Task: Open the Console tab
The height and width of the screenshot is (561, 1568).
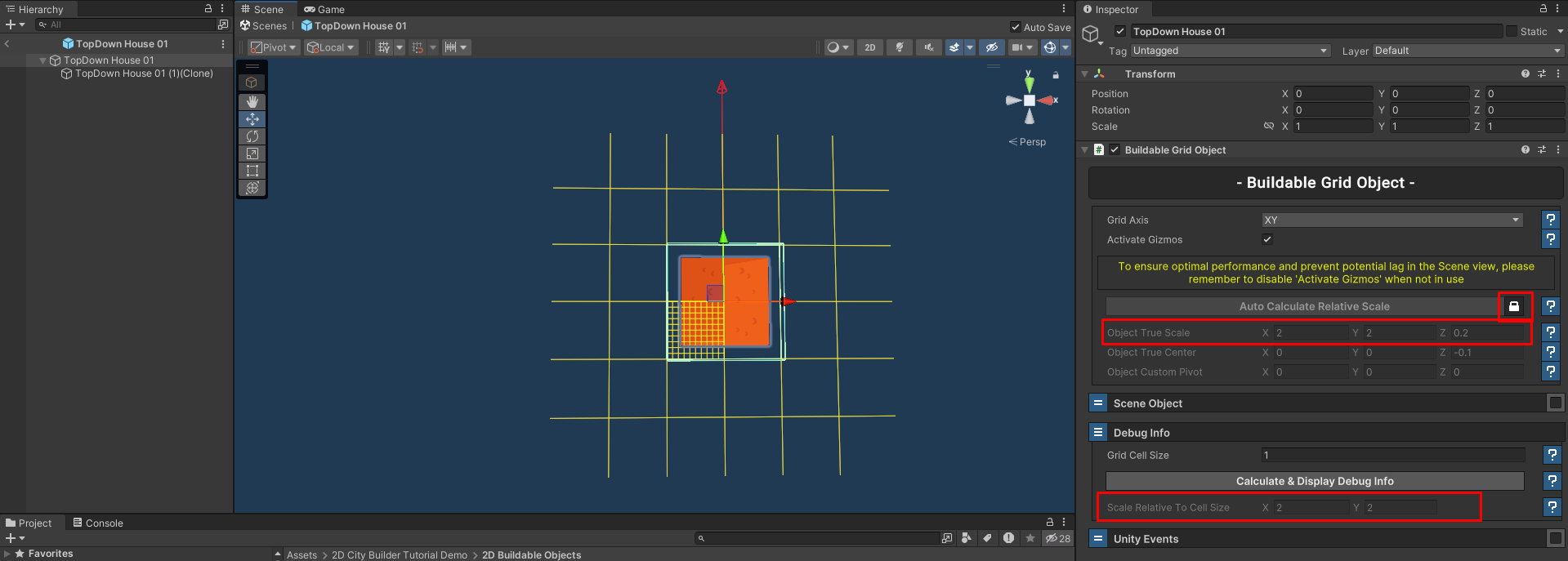Action: 98,523
